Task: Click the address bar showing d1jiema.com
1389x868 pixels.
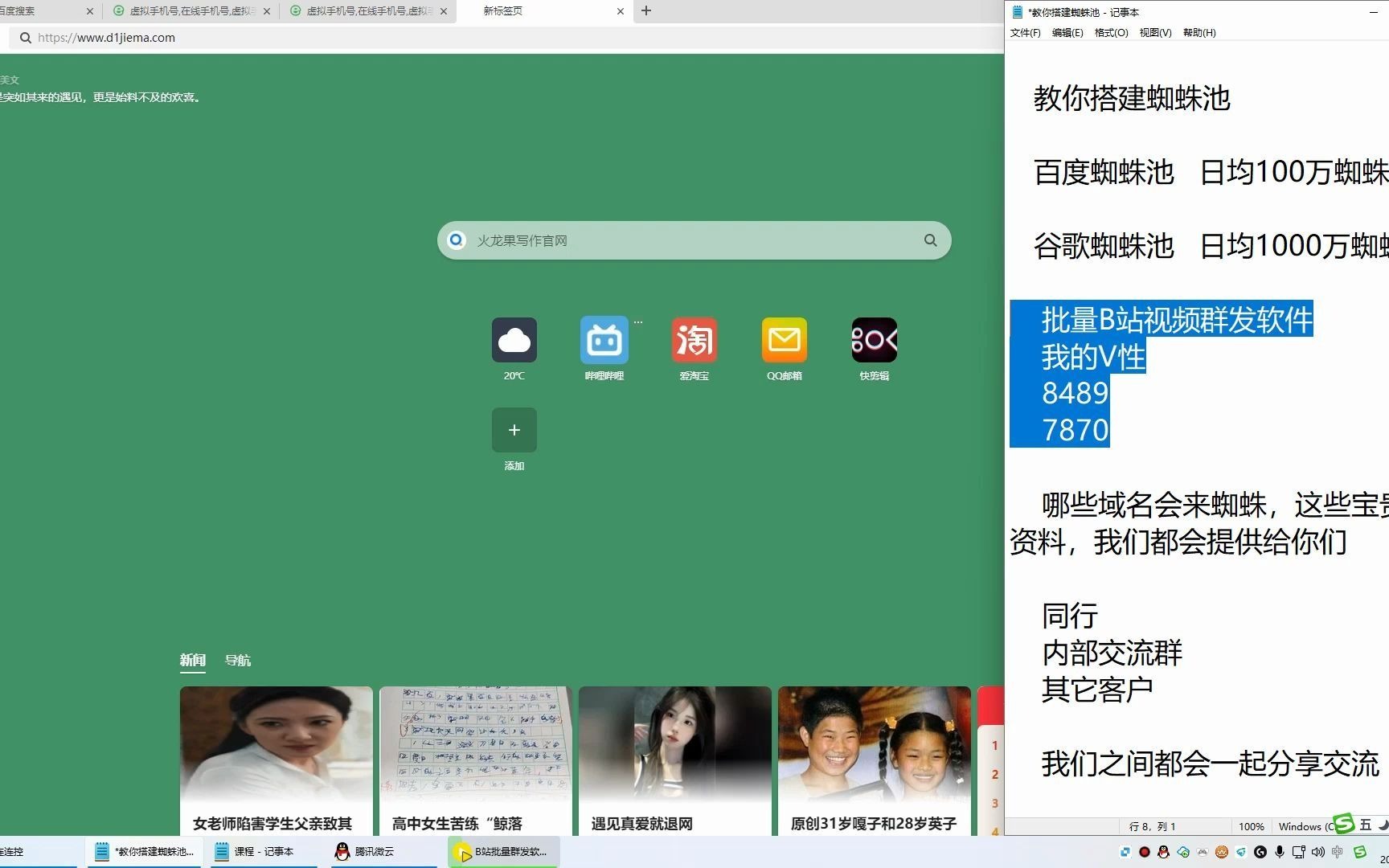Action: [x=506, y=38]
